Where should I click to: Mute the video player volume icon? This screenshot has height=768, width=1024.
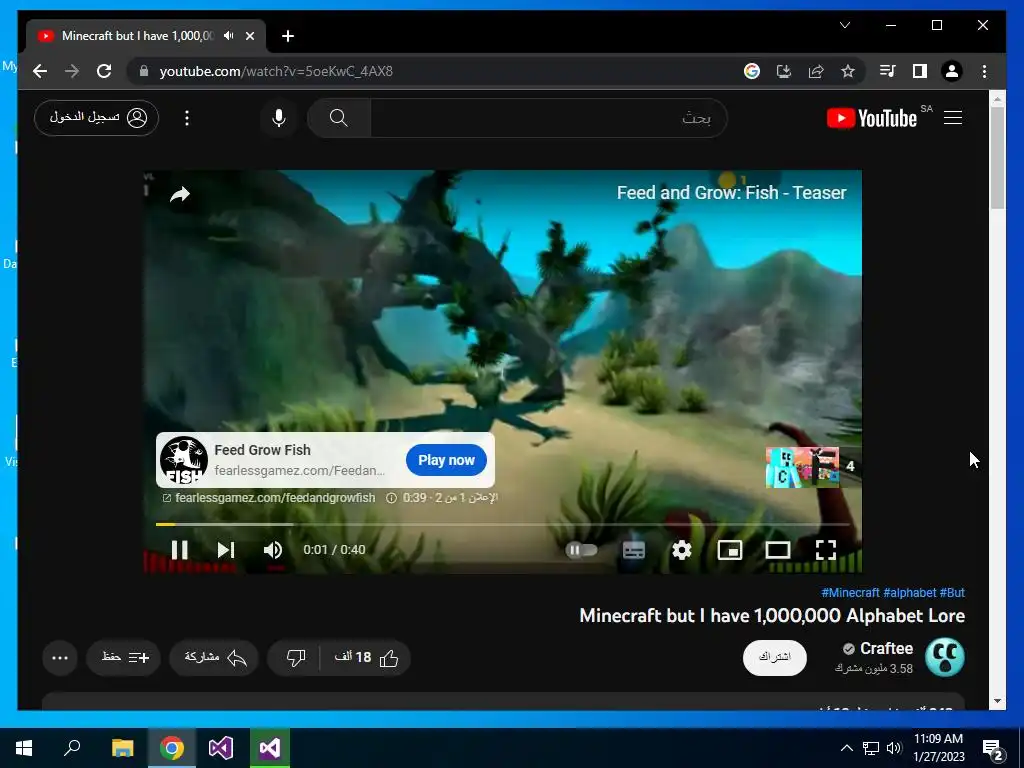pos(273,550)
